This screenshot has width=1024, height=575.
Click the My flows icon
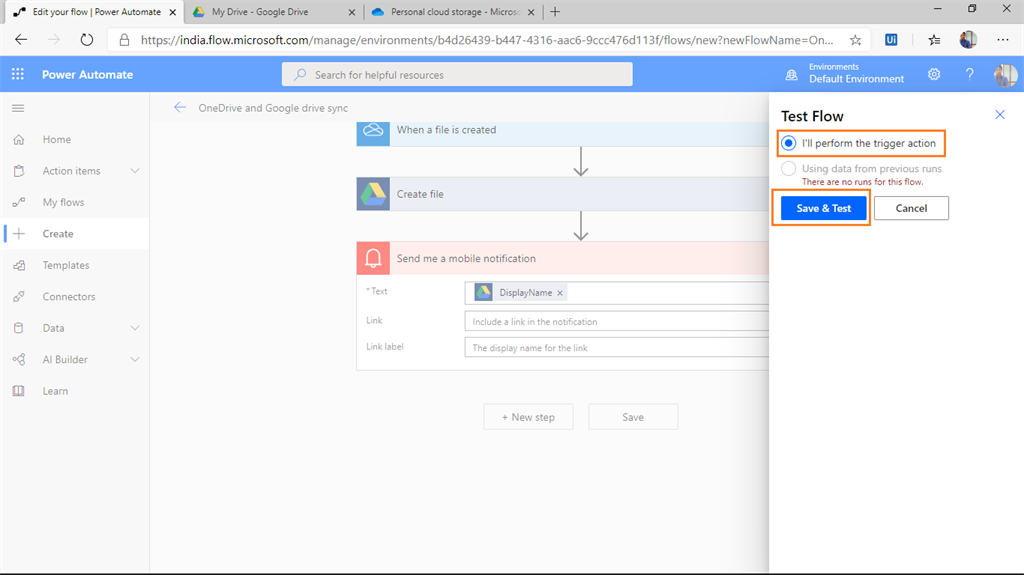click(x=19, y=202)
